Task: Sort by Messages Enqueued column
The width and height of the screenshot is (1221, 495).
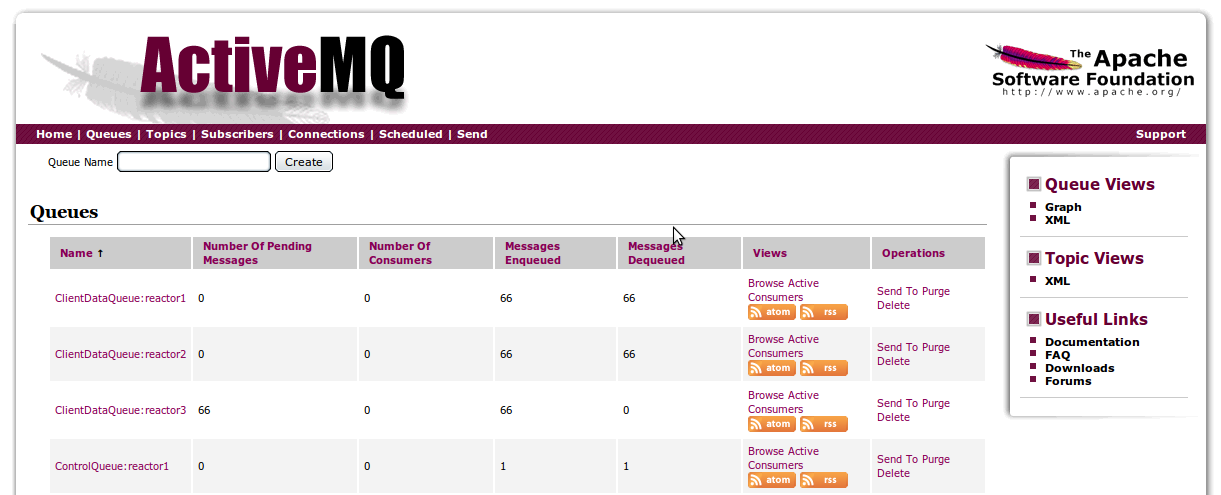Action: click(533, 253)
